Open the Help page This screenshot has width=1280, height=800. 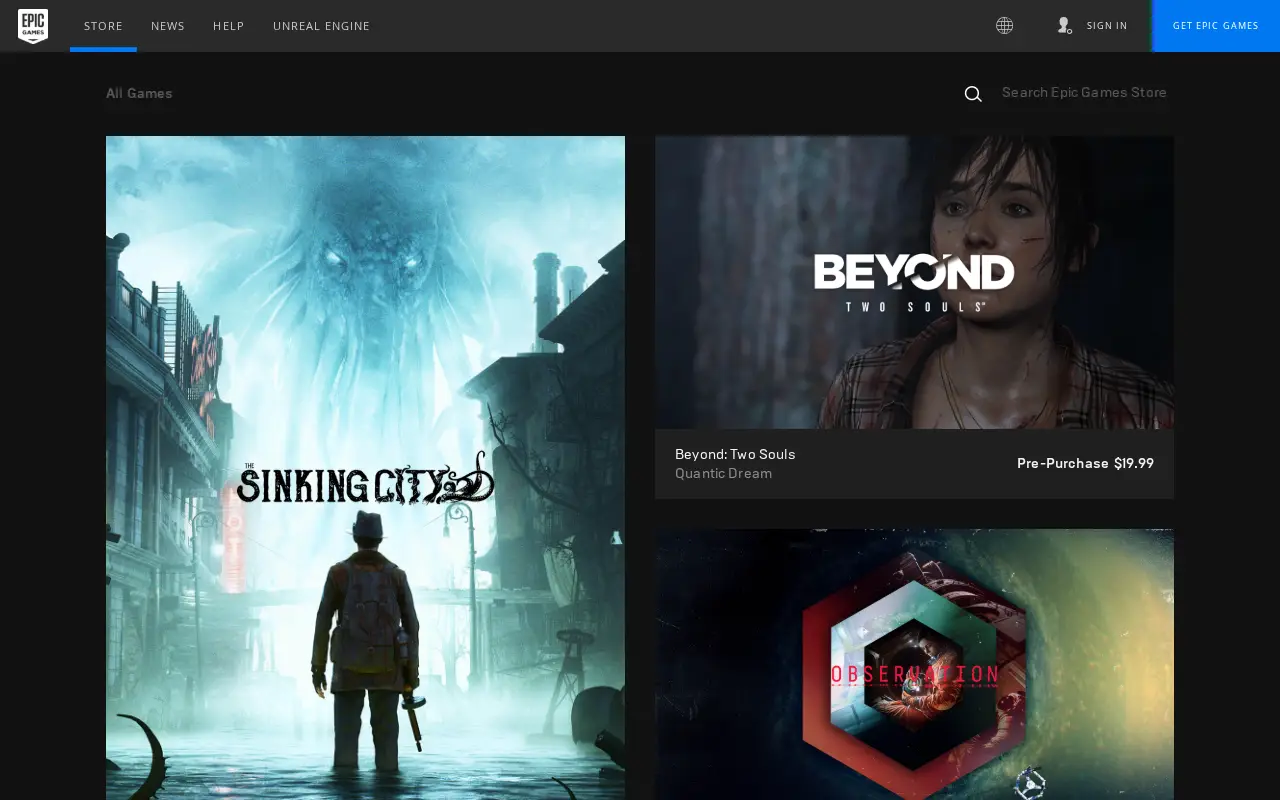pyautogui.click(x=229, y=26)
